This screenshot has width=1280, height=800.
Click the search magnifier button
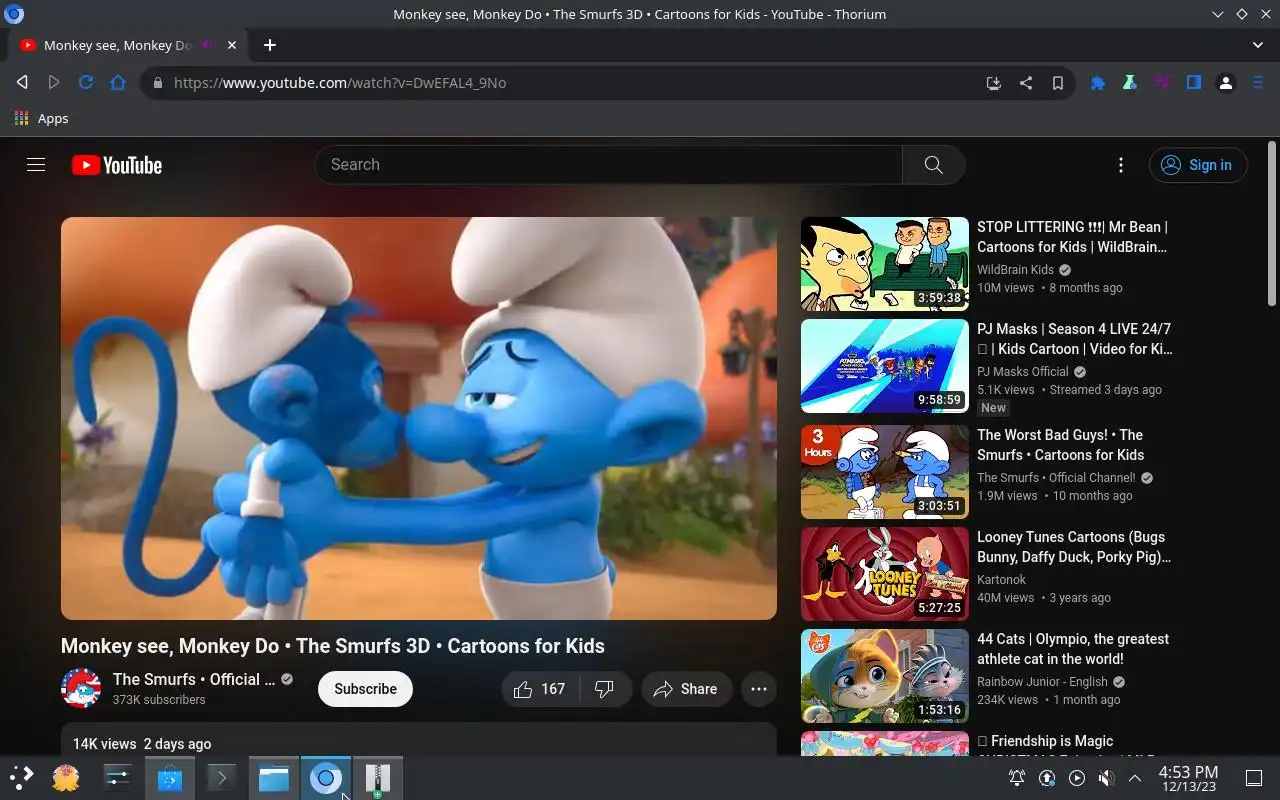point(933,165)
